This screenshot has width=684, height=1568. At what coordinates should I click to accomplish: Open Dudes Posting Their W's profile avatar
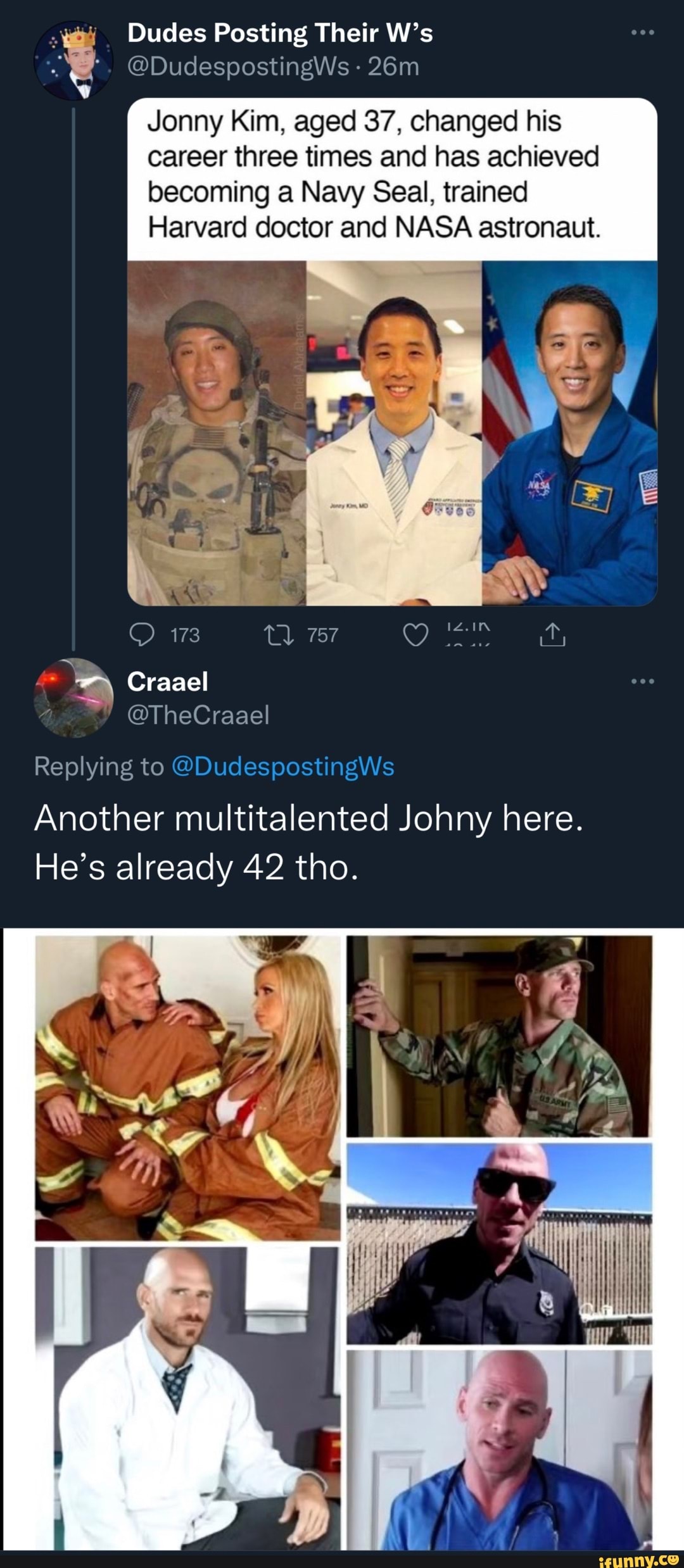(x=73, y=60)
